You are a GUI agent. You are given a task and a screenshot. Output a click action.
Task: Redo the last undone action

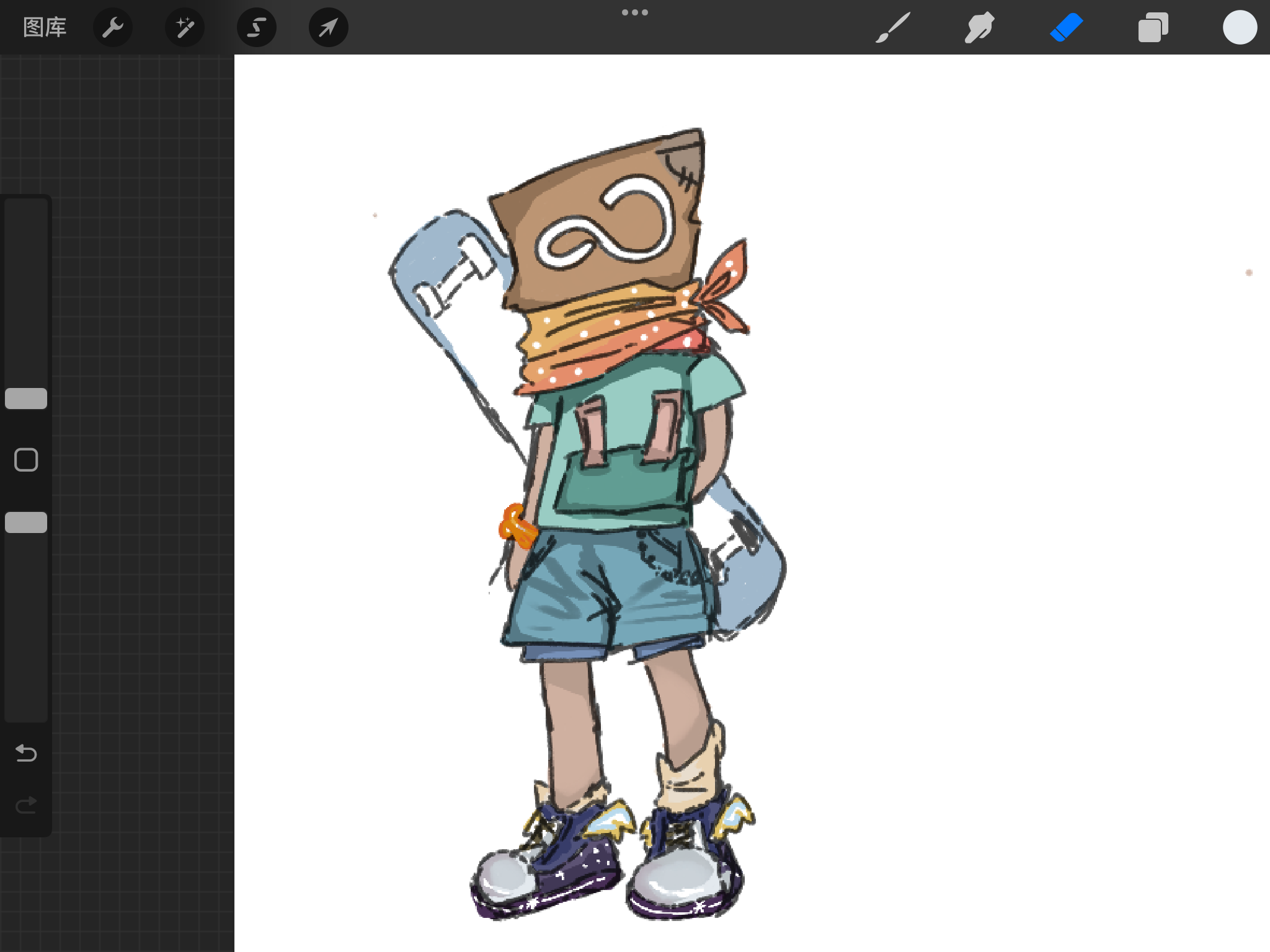coord(26,805)
